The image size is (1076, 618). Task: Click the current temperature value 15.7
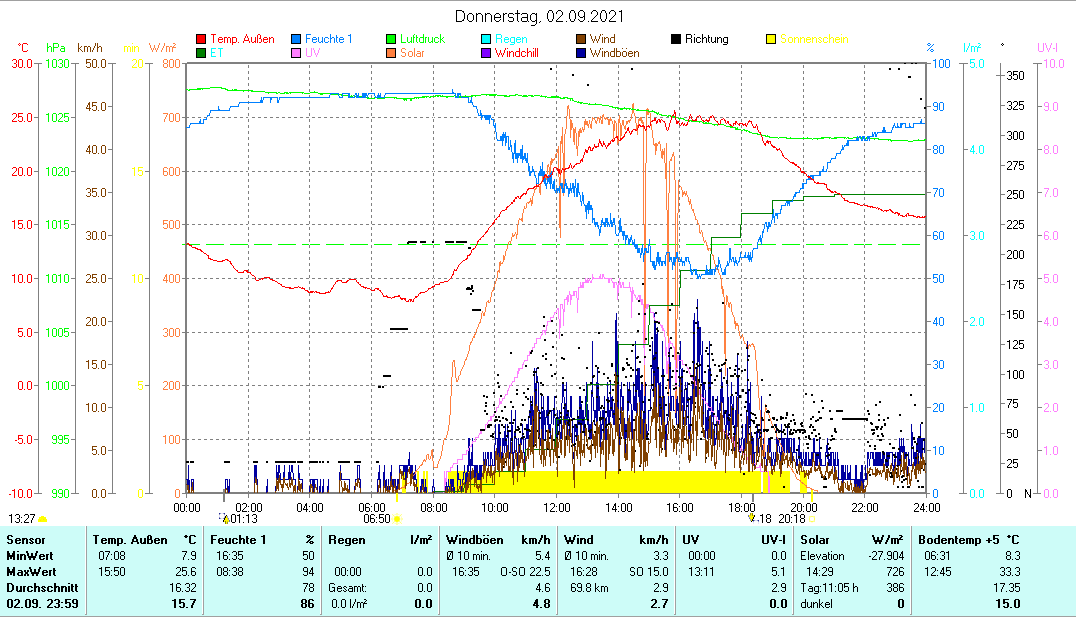click(x=184, y=604)
